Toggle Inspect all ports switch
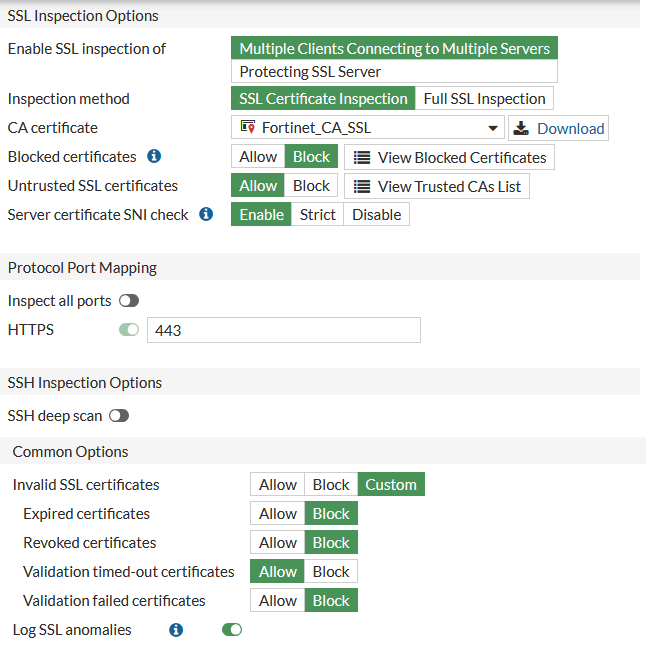The width and height of the screenshot is (649, 669). [128, 300]
